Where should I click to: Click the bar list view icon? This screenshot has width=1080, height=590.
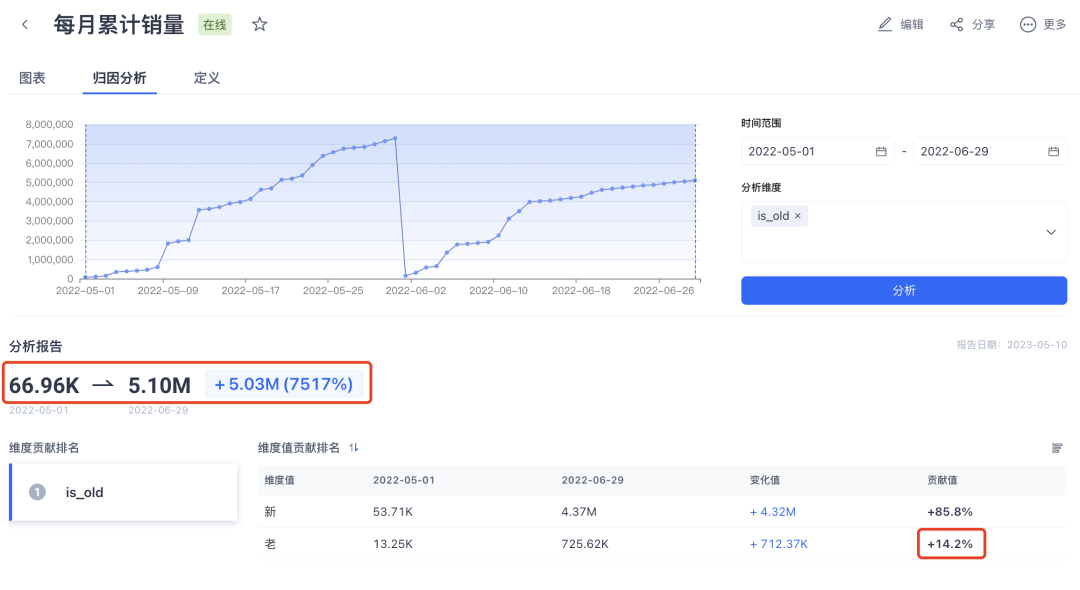(x=1057, y=448)
